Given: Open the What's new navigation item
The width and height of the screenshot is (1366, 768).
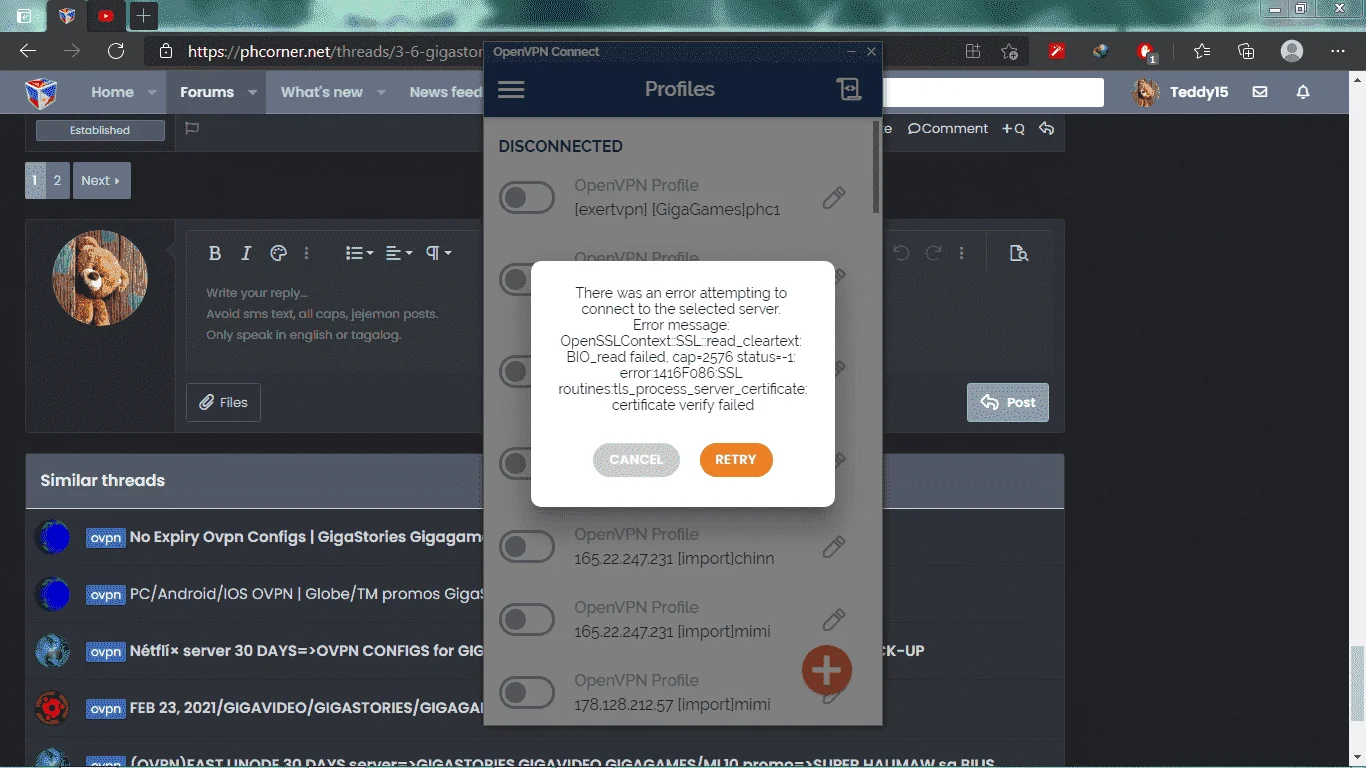Looking at the screenshot, I should pos(322,92).
